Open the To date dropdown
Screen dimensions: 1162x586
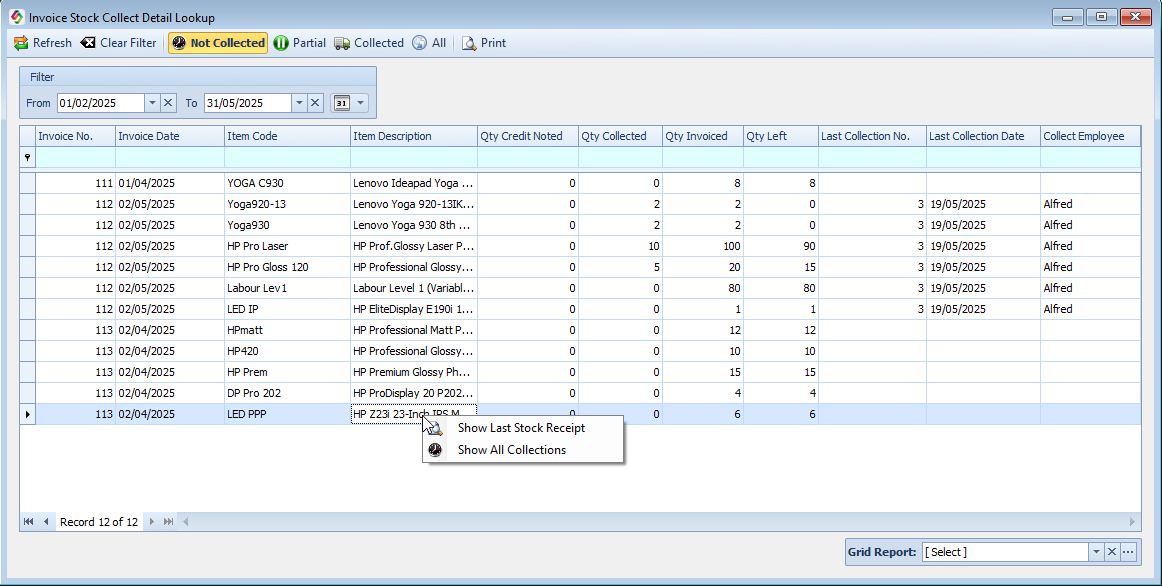[x=299, y=103]
